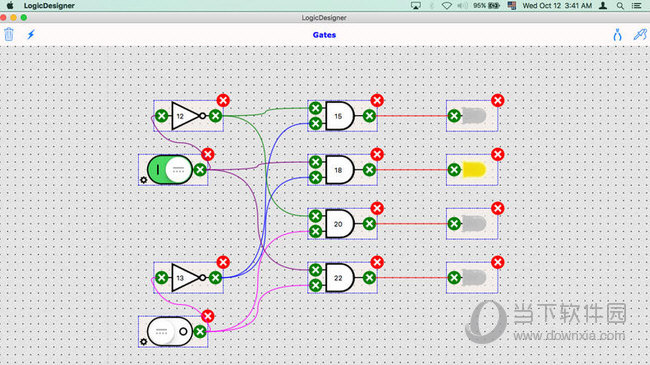This screenshot has height=365, width=650.
Task: Remove the white OFF switch component
Action: tap(208, 316)
